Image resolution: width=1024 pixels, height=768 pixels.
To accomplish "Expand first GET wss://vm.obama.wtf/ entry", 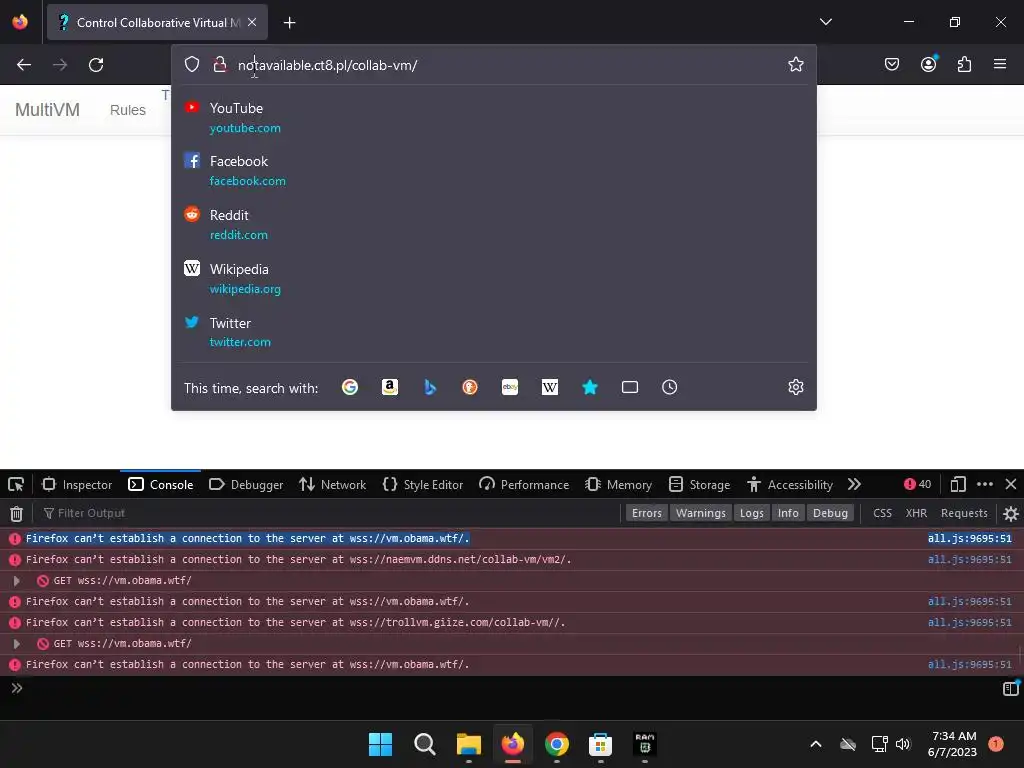I will pos(17,581).
